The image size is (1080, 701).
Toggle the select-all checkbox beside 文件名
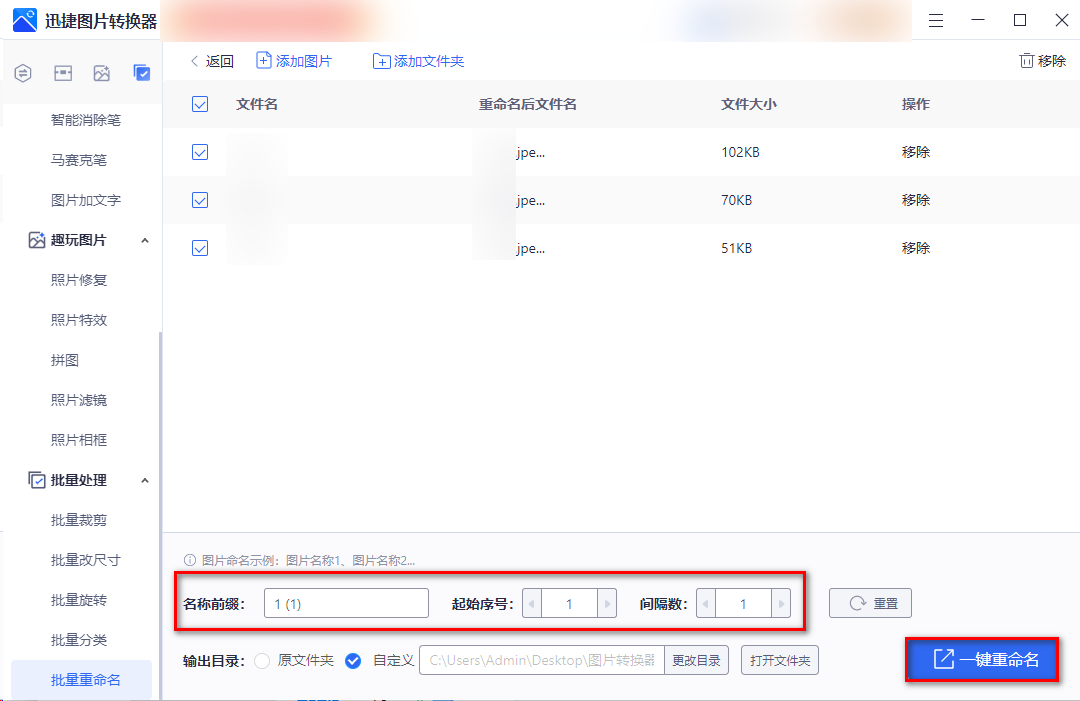200,104
